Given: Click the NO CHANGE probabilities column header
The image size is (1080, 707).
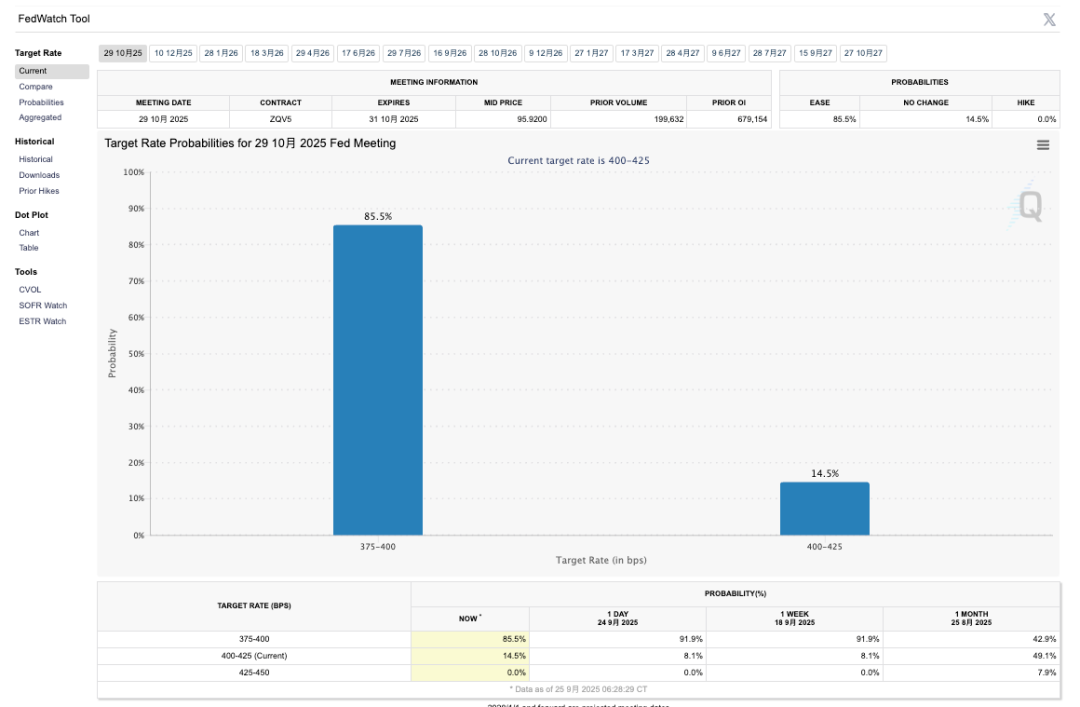Looking at the screenshot, I should (926, 103).
